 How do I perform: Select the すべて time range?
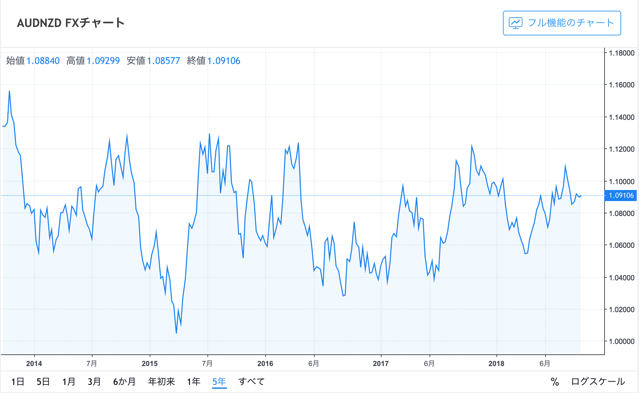point(251,382)
